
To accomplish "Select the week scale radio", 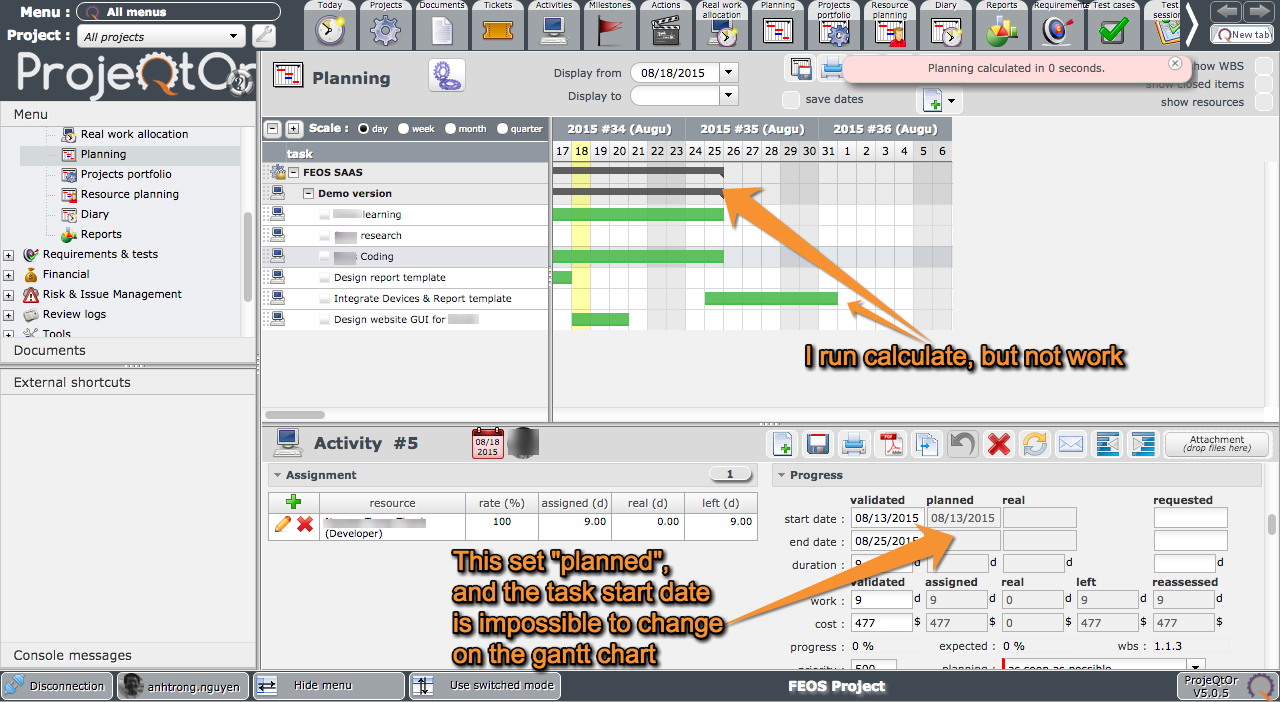I will coord(403,128).
